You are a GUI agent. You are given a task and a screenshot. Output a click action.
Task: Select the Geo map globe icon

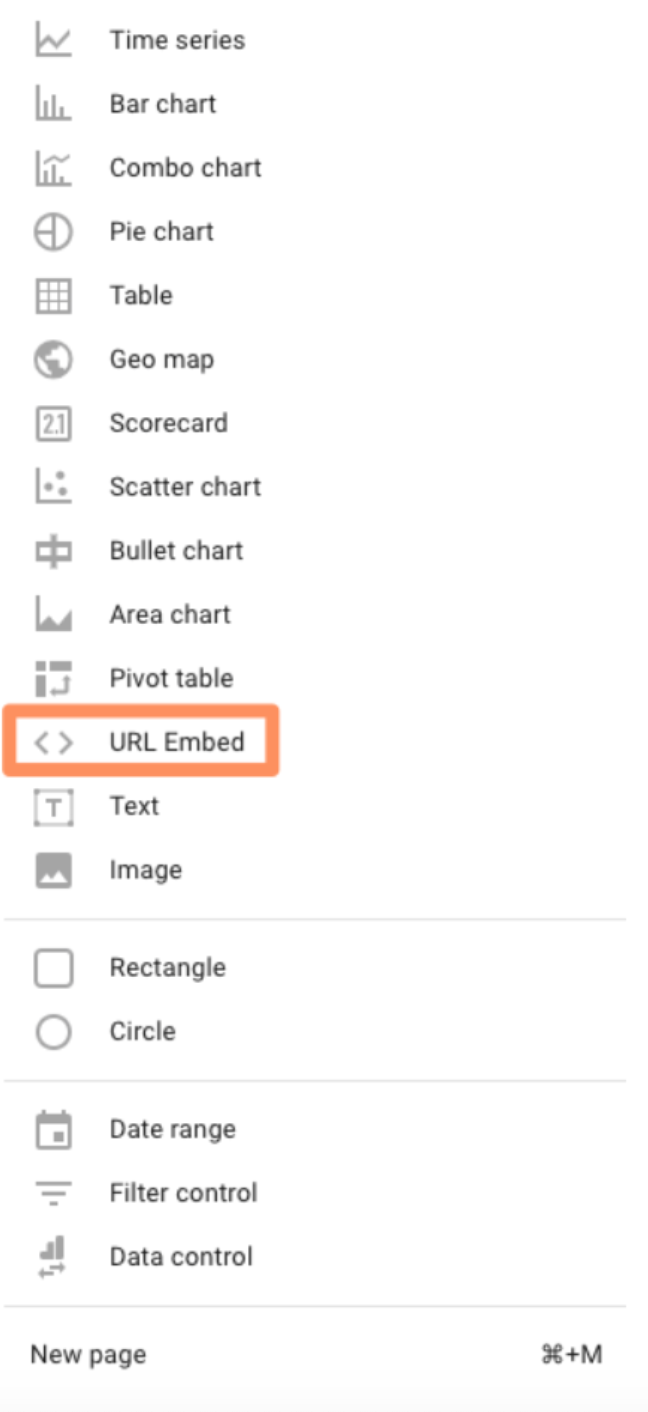point(53,360)
